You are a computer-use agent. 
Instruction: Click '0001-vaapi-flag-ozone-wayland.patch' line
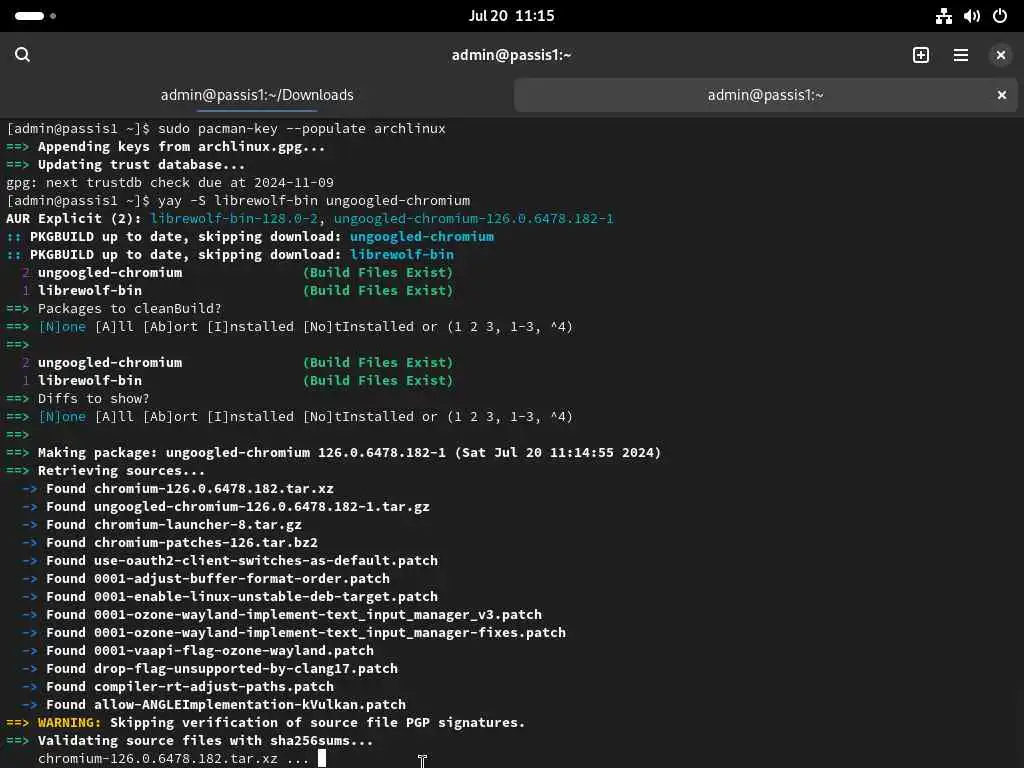(x=198, y=650)
